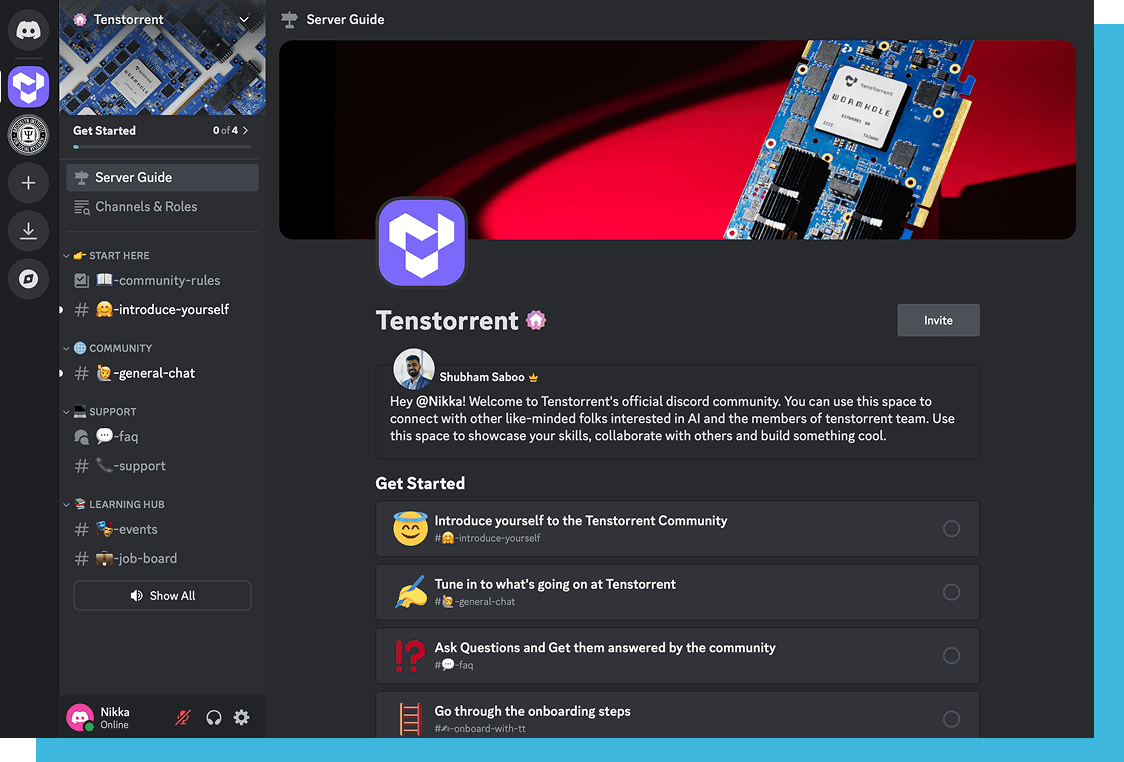Mark Introduce yourself task as complete
Image resolution: width=1124 pixels, height=762 pixels.
(x=951, y=529)
